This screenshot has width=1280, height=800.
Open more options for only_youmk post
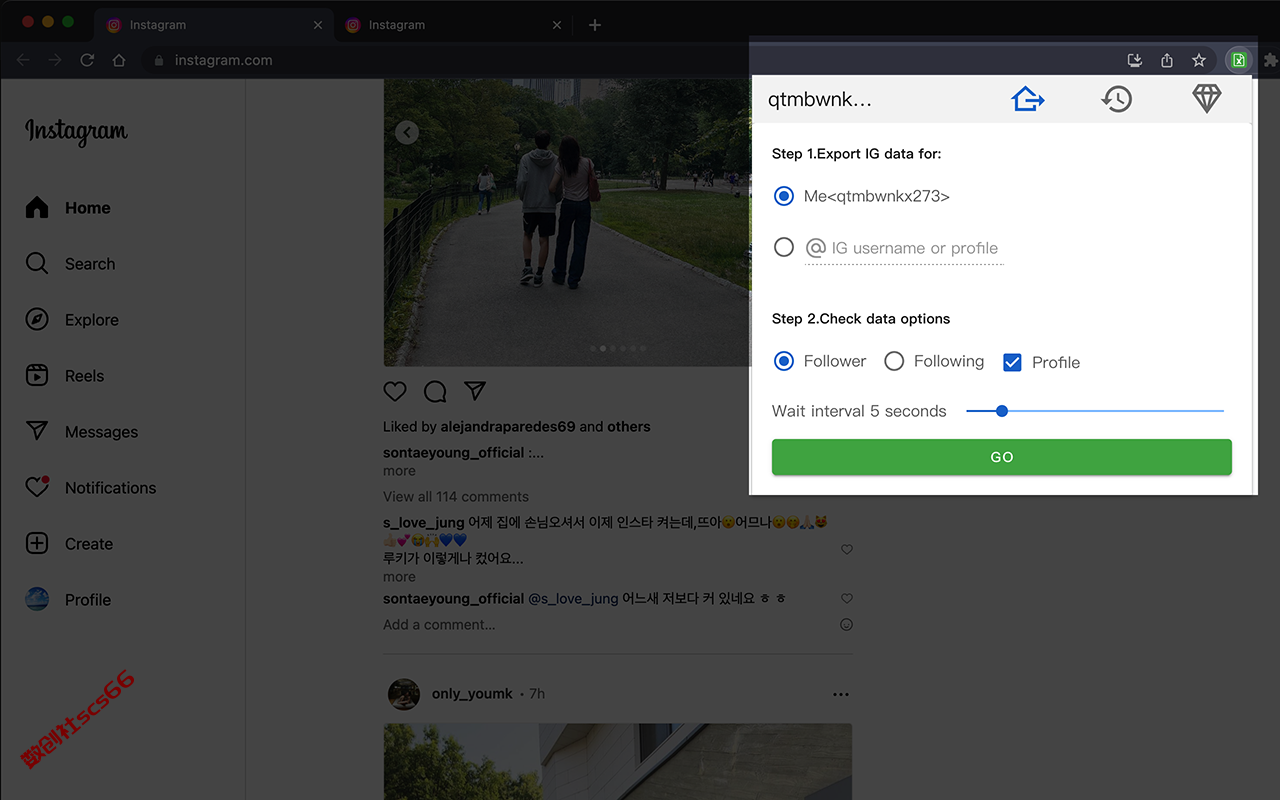pyautogui.click(x=841, y=694)
